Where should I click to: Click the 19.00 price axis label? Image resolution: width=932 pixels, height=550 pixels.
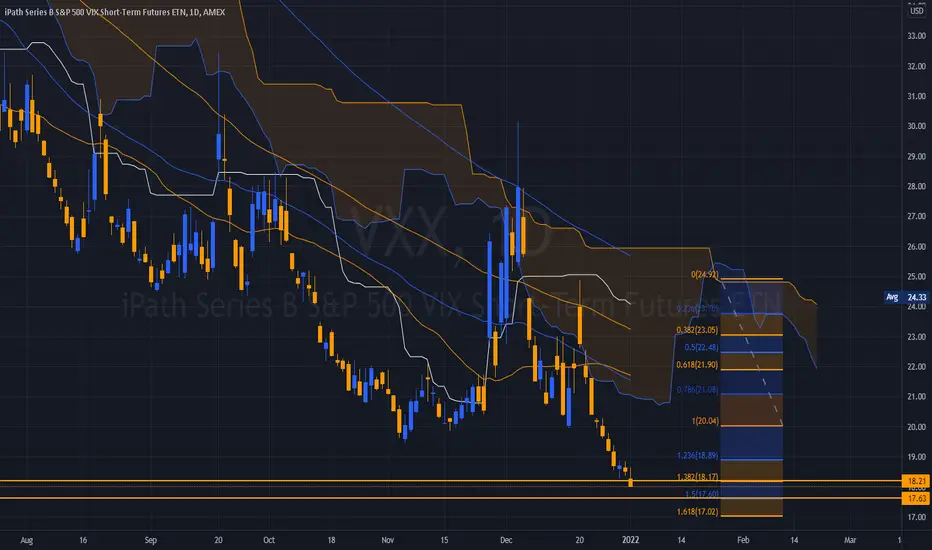pyautogui.click(x=917, y=457)
